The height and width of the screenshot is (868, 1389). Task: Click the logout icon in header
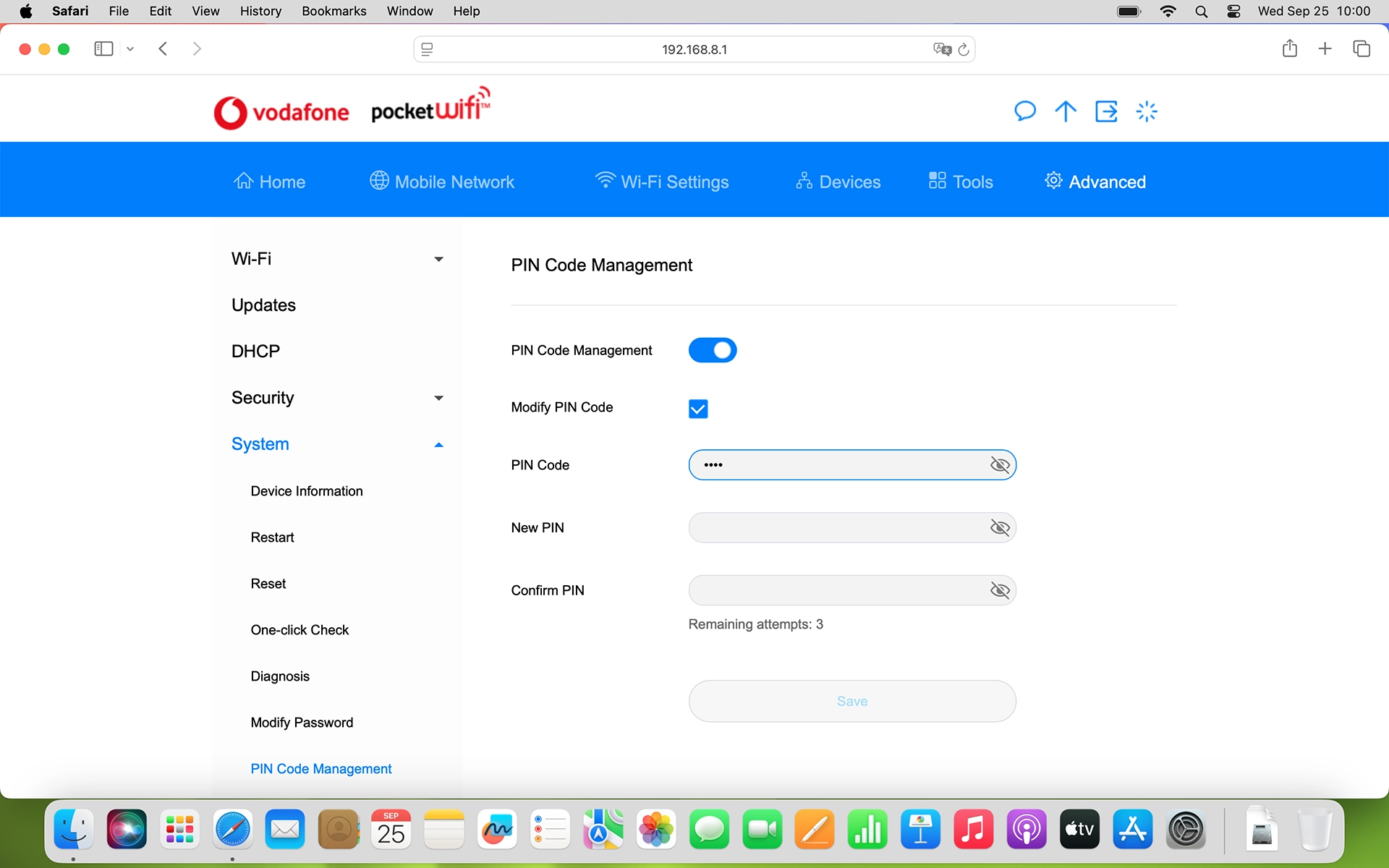click(1106, 111)
